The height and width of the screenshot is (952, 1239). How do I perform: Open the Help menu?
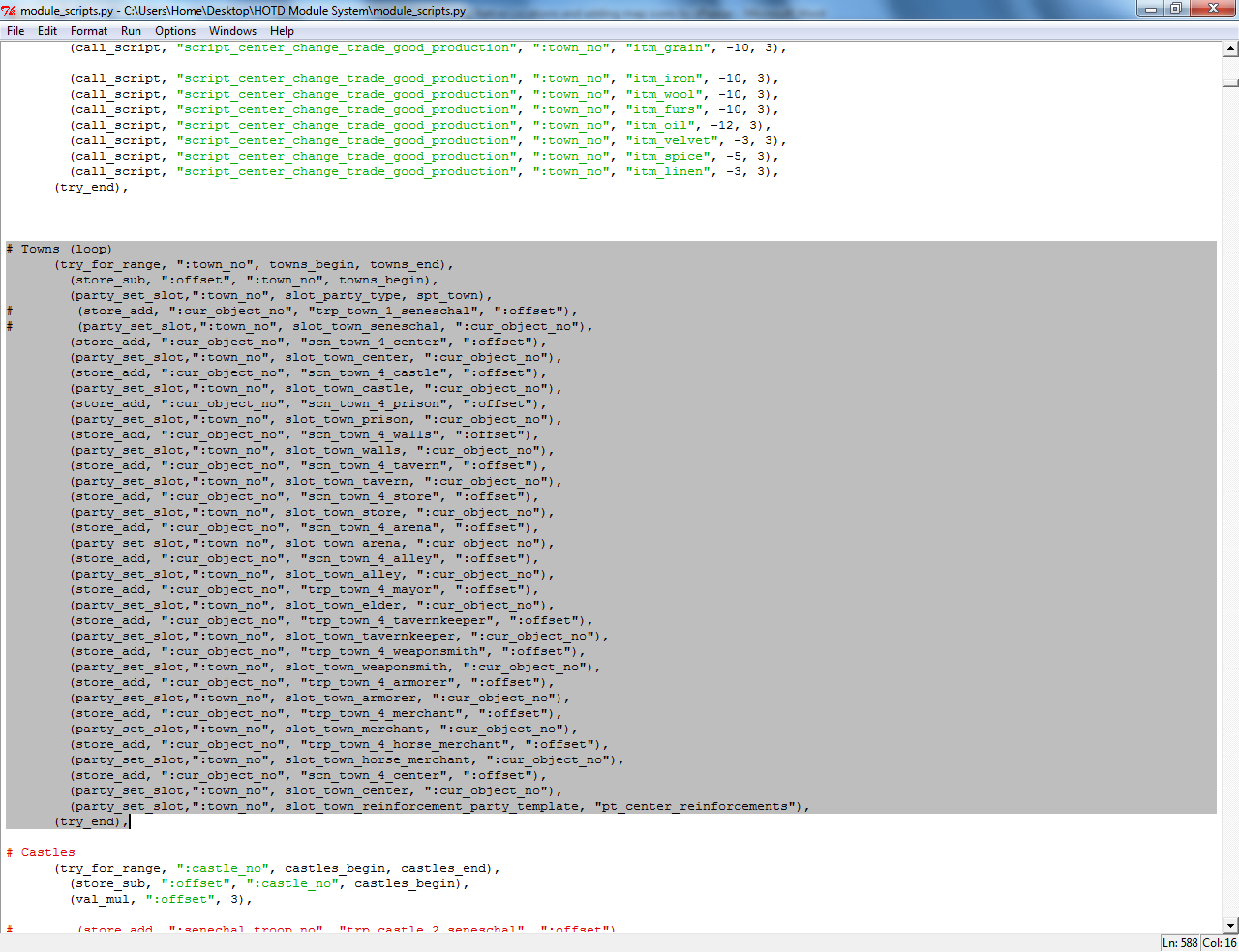(x=282, y=31)
